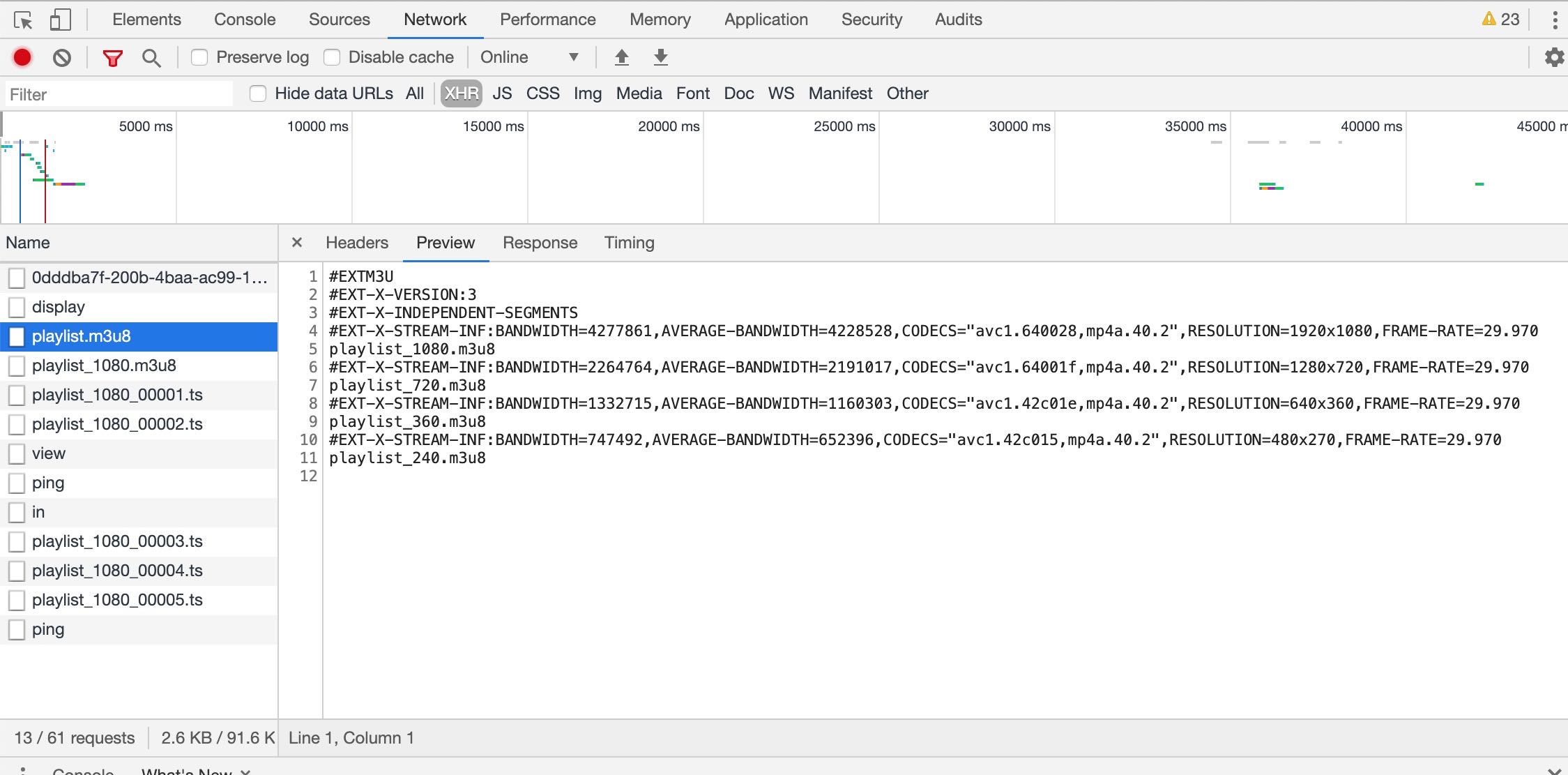Open the search magnifier icon
Image resolution: width=1568 pixels, height=775 pixels.
(151, 57)
